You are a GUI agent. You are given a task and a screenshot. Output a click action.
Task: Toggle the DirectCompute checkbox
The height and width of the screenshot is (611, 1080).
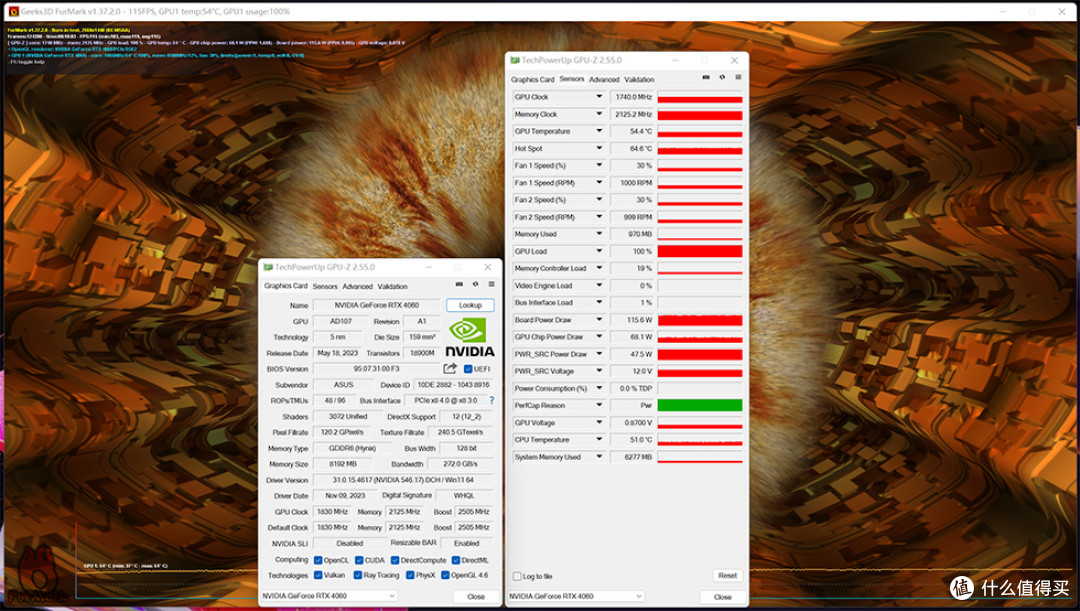click(x=394, y=560)
